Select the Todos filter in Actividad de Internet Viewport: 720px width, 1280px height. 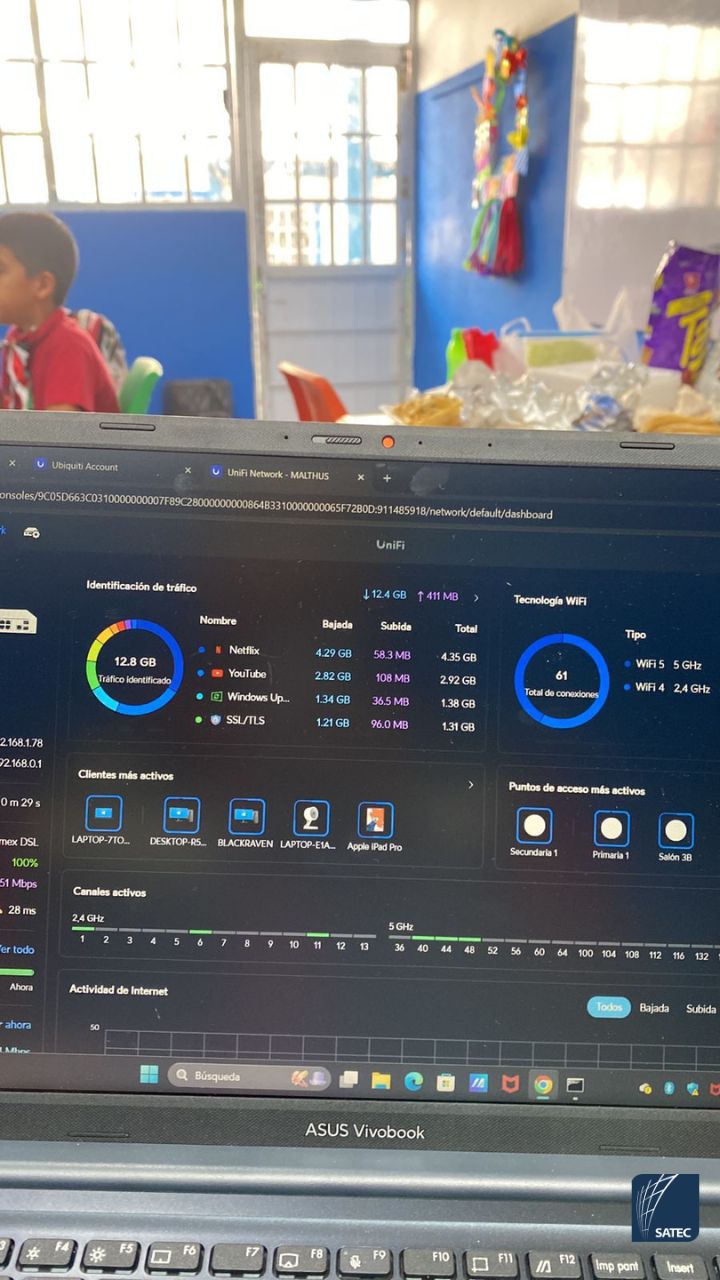pos(609,1007)
